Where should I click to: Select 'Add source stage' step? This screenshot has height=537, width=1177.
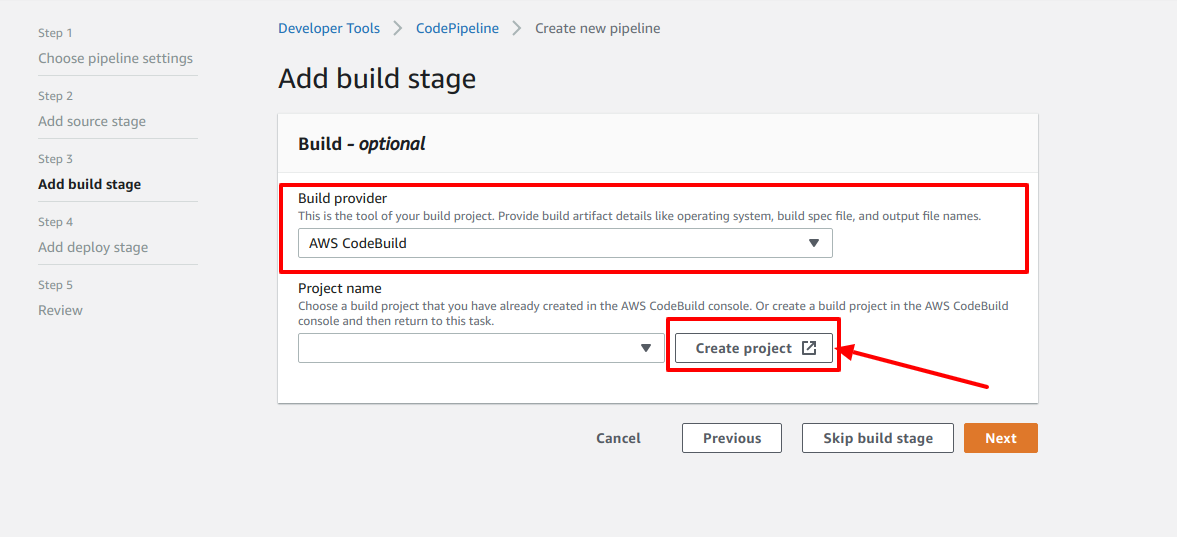coord(92,121)
